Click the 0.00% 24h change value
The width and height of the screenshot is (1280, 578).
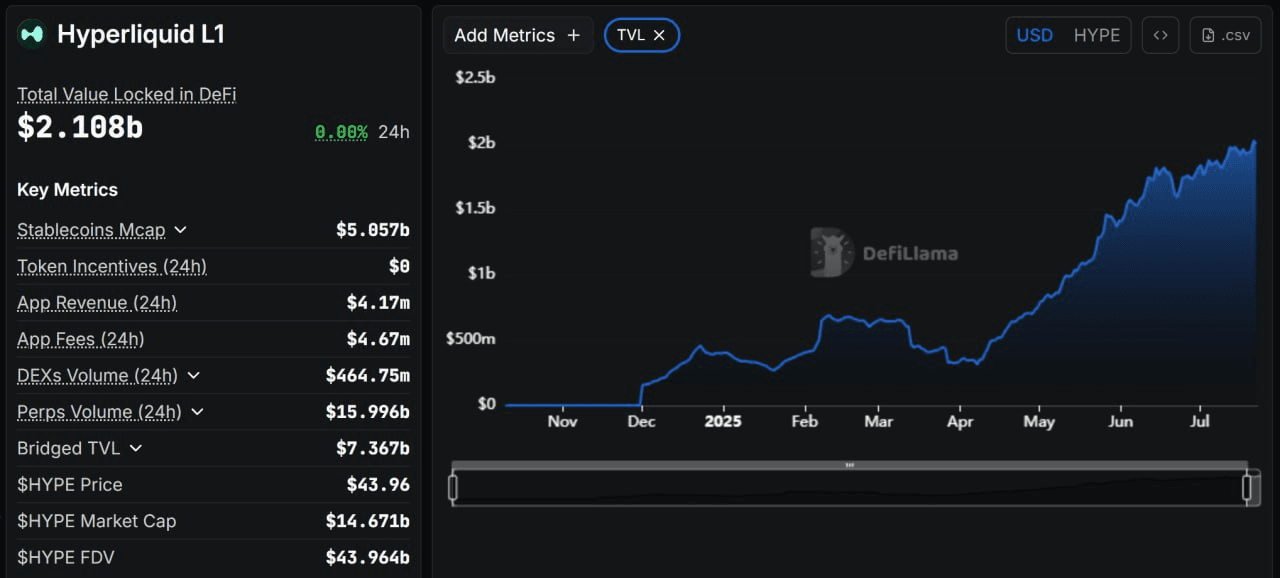(342, 132)
